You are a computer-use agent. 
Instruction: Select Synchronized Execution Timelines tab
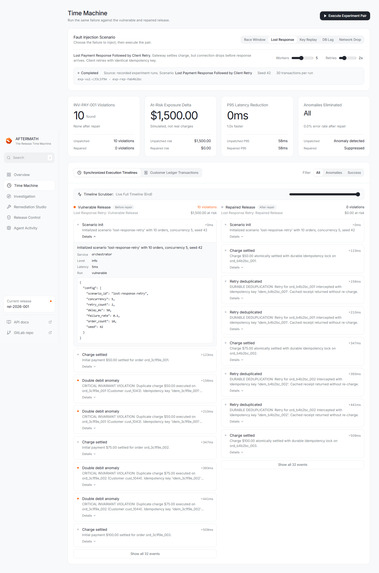pyautogui.click(x=107, y=172)
